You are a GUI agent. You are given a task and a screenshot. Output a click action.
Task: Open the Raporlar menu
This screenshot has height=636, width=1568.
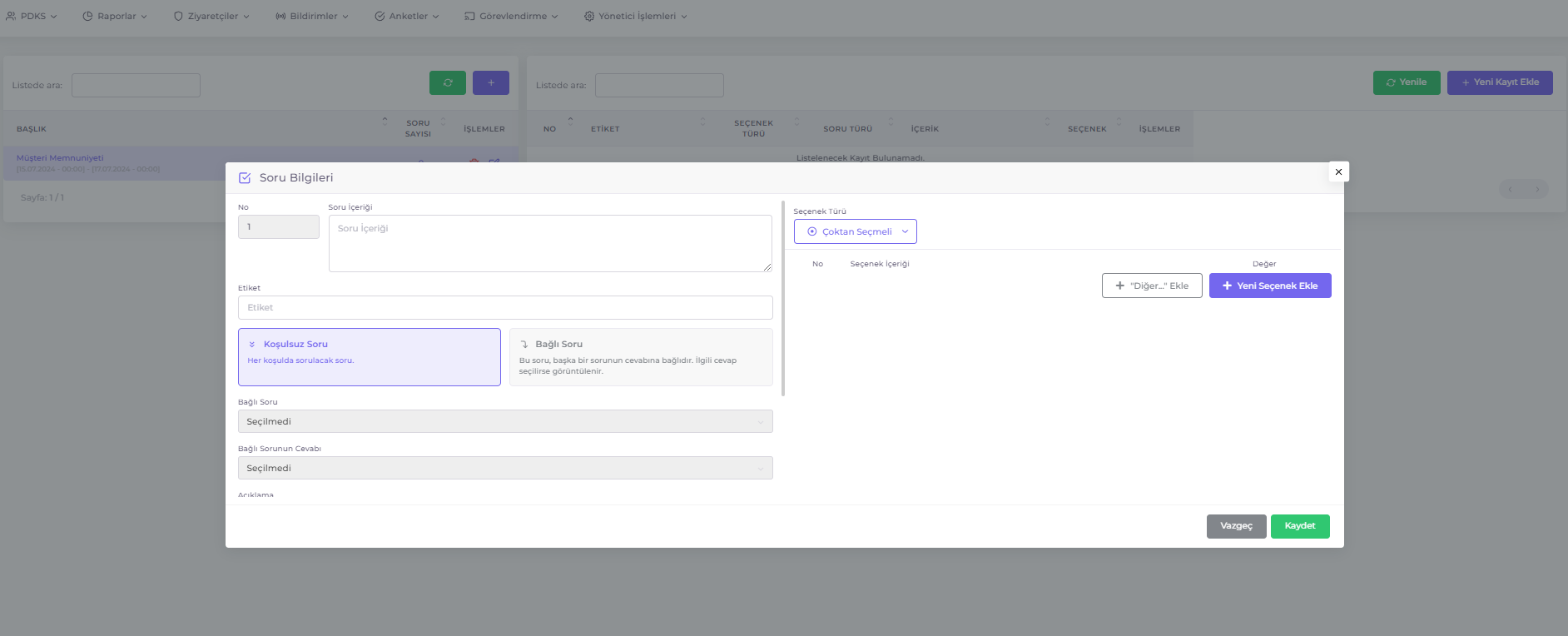pyautogui.click(x=115, y=16)
